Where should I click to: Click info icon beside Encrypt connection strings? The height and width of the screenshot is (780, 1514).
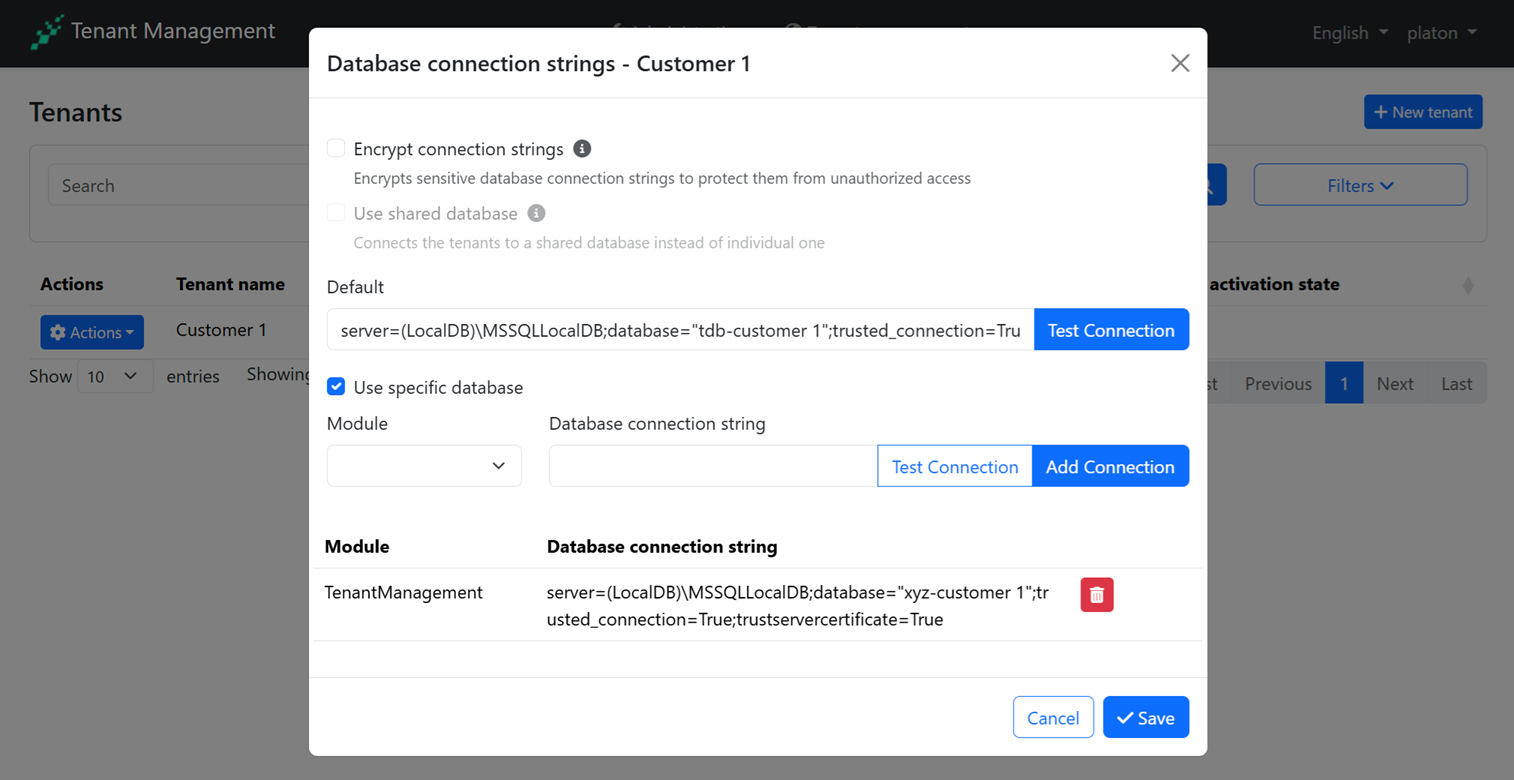tap(582, 149)
